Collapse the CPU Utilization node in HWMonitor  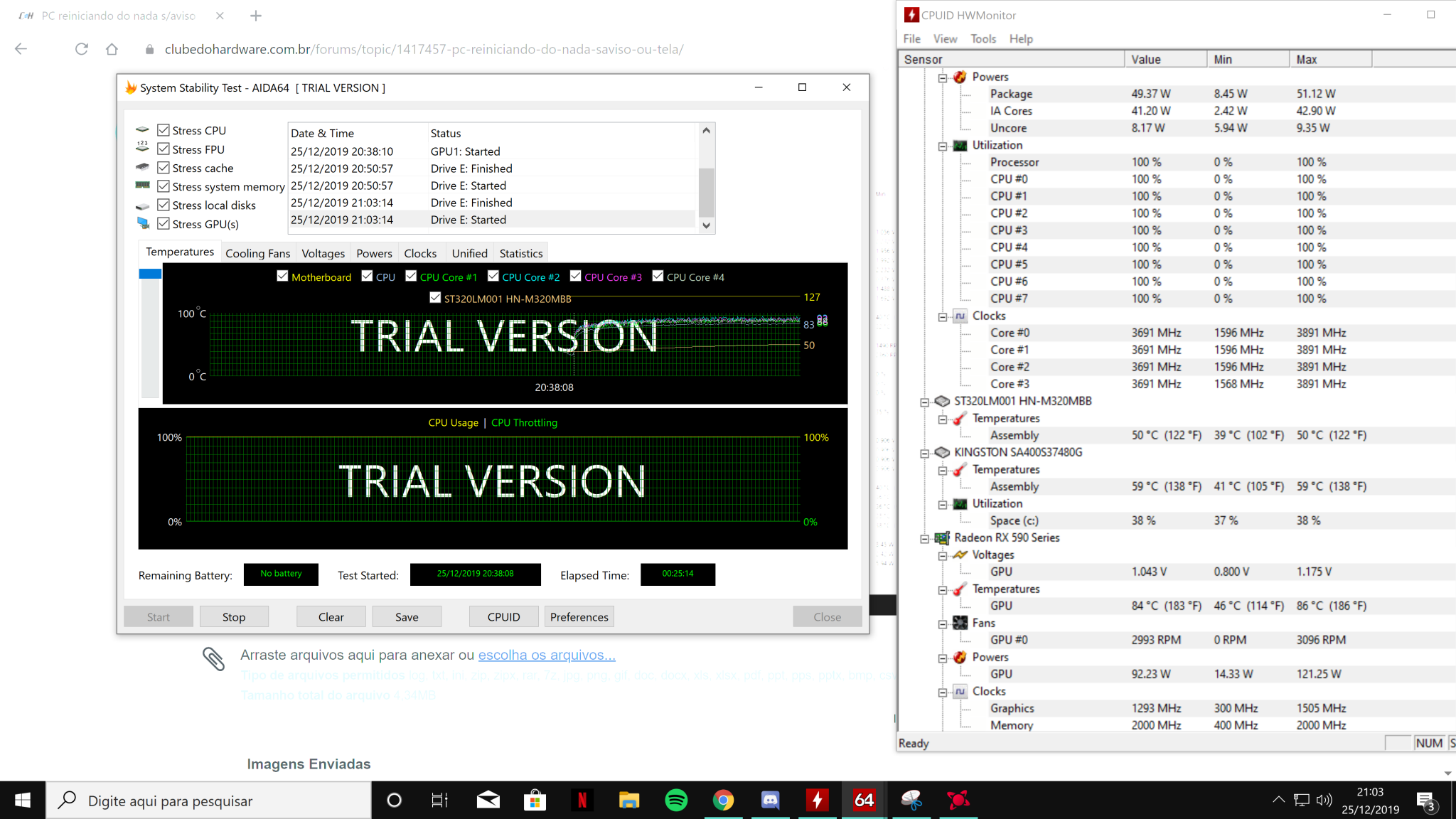(943, 146)
